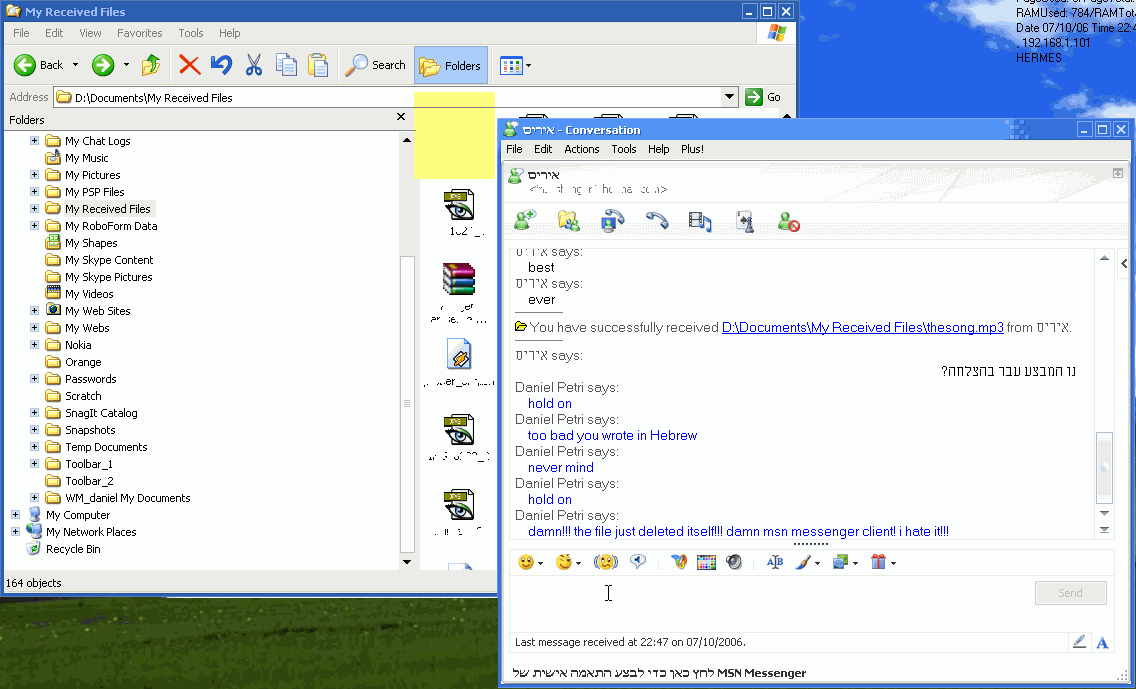The height and width of the screenshot is (689, 1136).
Task: Select the SnagIt Catalog folder
Action: click(x=101, y=413)
